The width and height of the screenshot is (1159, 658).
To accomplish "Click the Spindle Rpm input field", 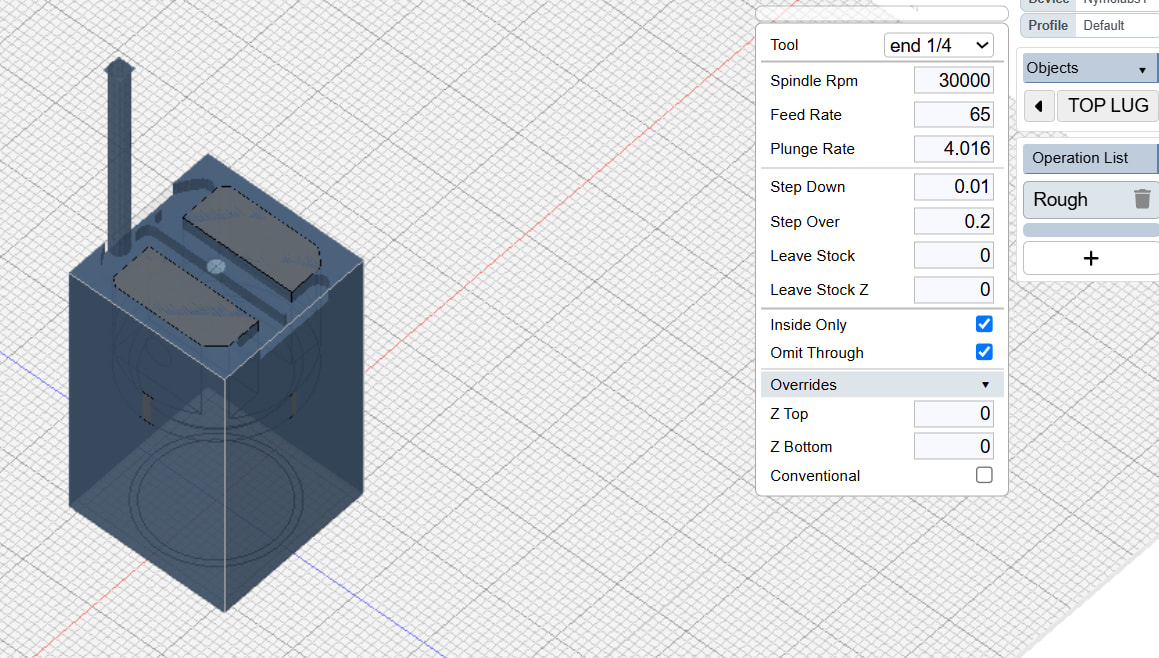I will (x=954, y=81).
